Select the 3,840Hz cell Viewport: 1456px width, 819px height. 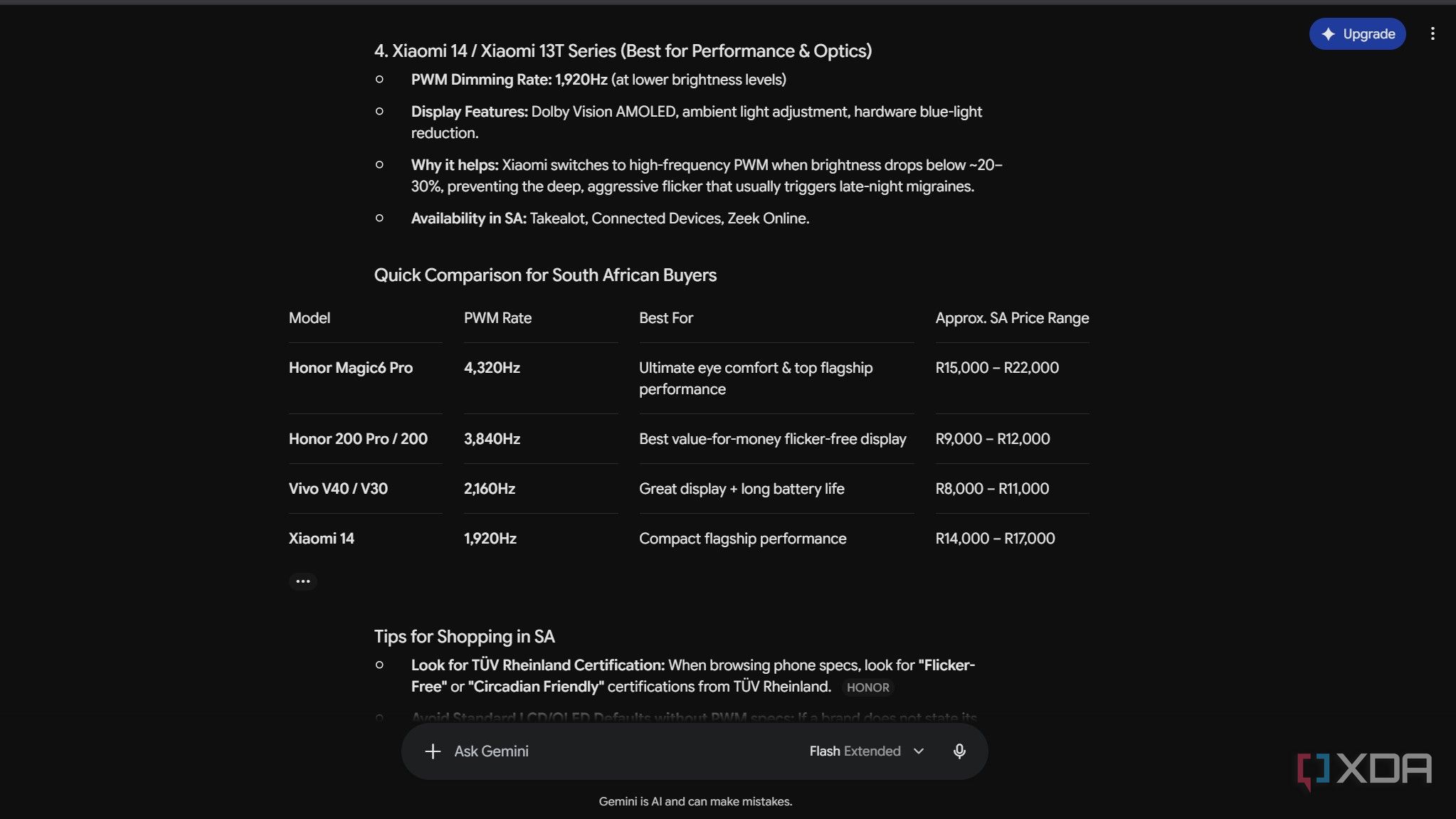(492, 439)
